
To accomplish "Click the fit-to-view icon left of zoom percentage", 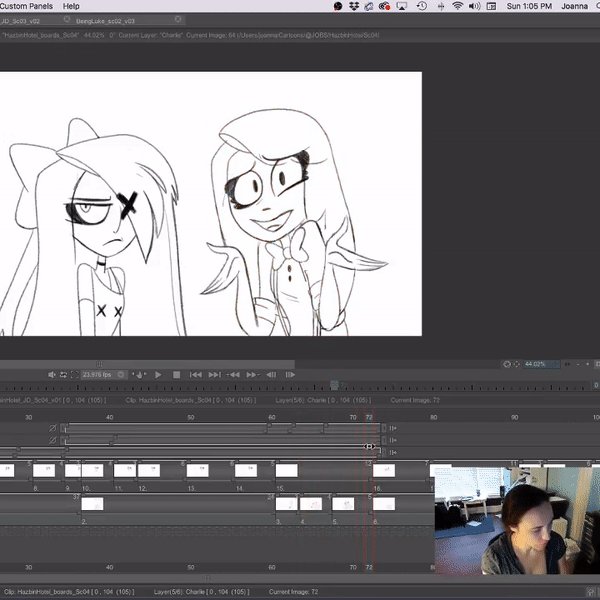I will (507, 364).
